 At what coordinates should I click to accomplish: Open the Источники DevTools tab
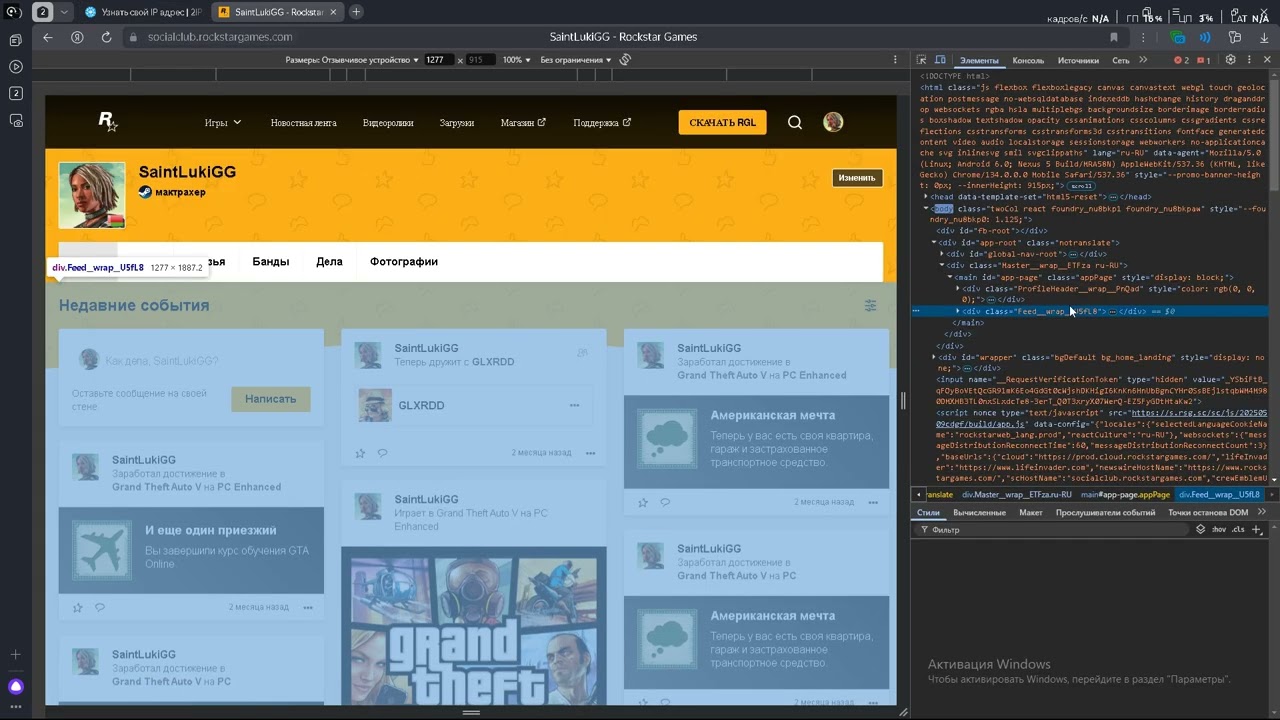1078,61
